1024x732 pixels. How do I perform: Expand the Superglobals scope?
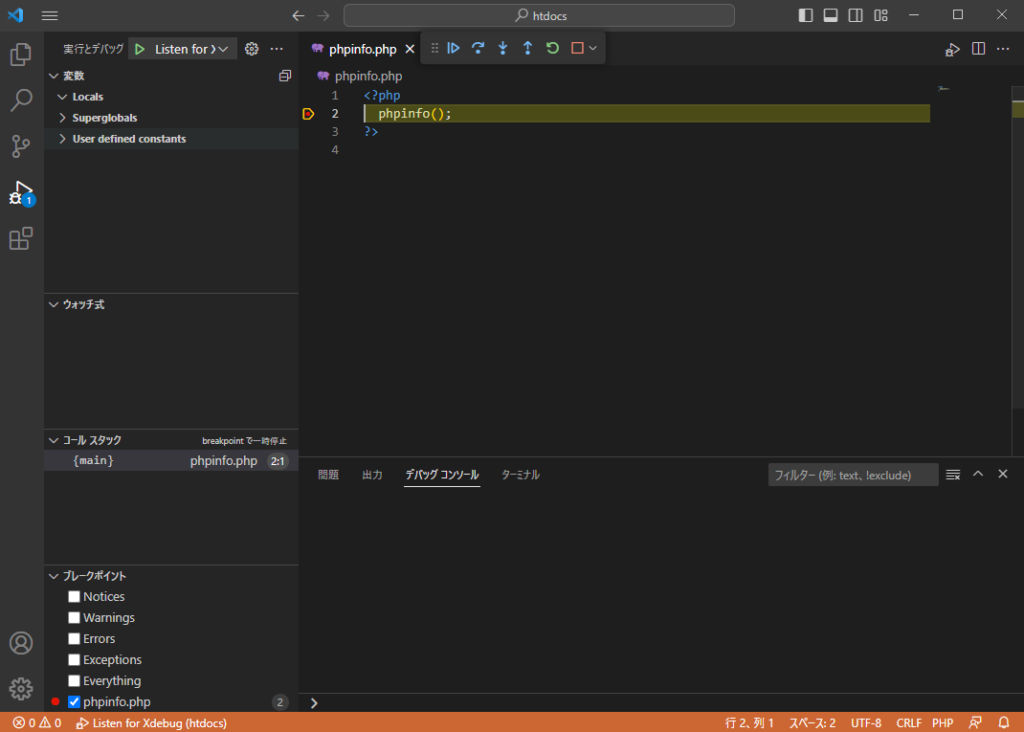[63, 118]
